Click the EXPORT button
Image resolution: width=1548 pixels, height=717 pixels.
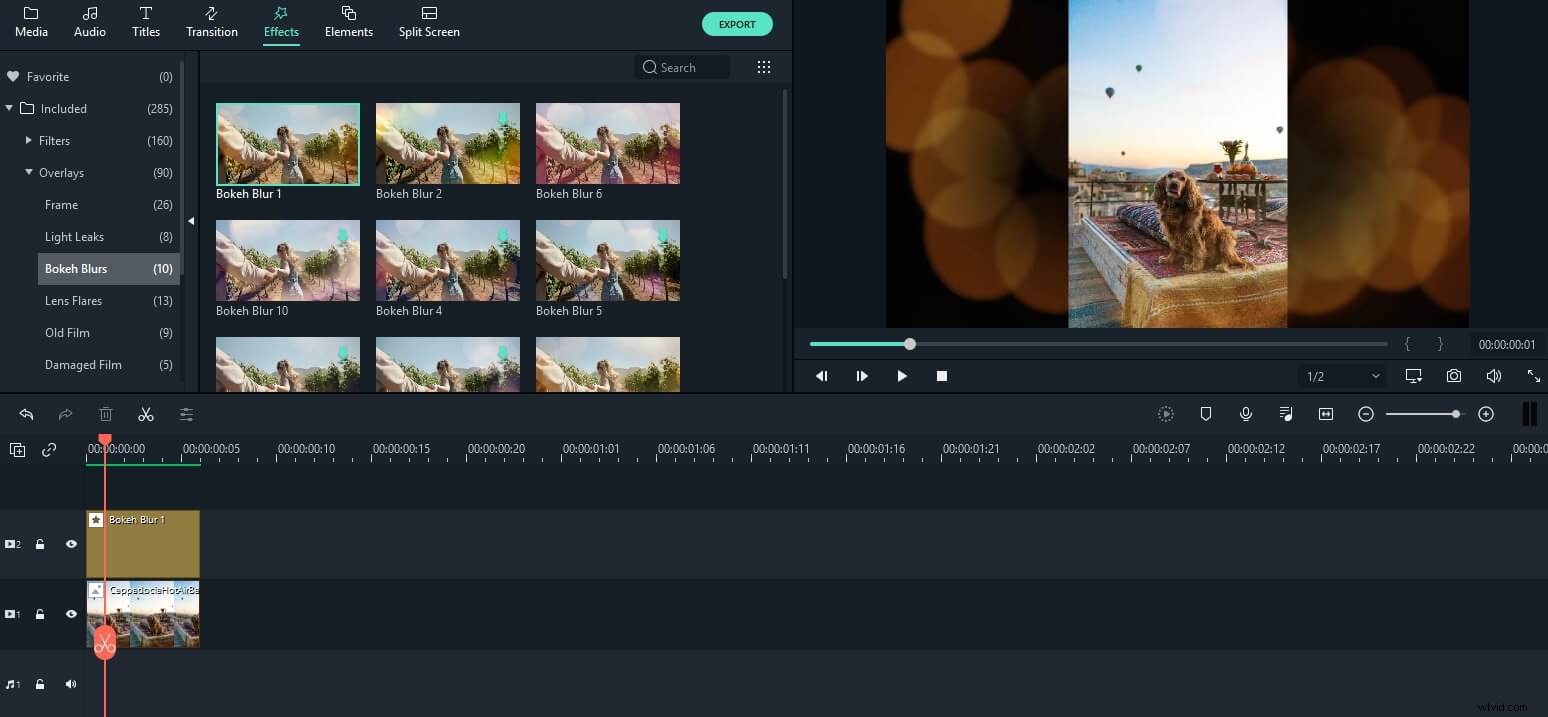click(737, 24)
